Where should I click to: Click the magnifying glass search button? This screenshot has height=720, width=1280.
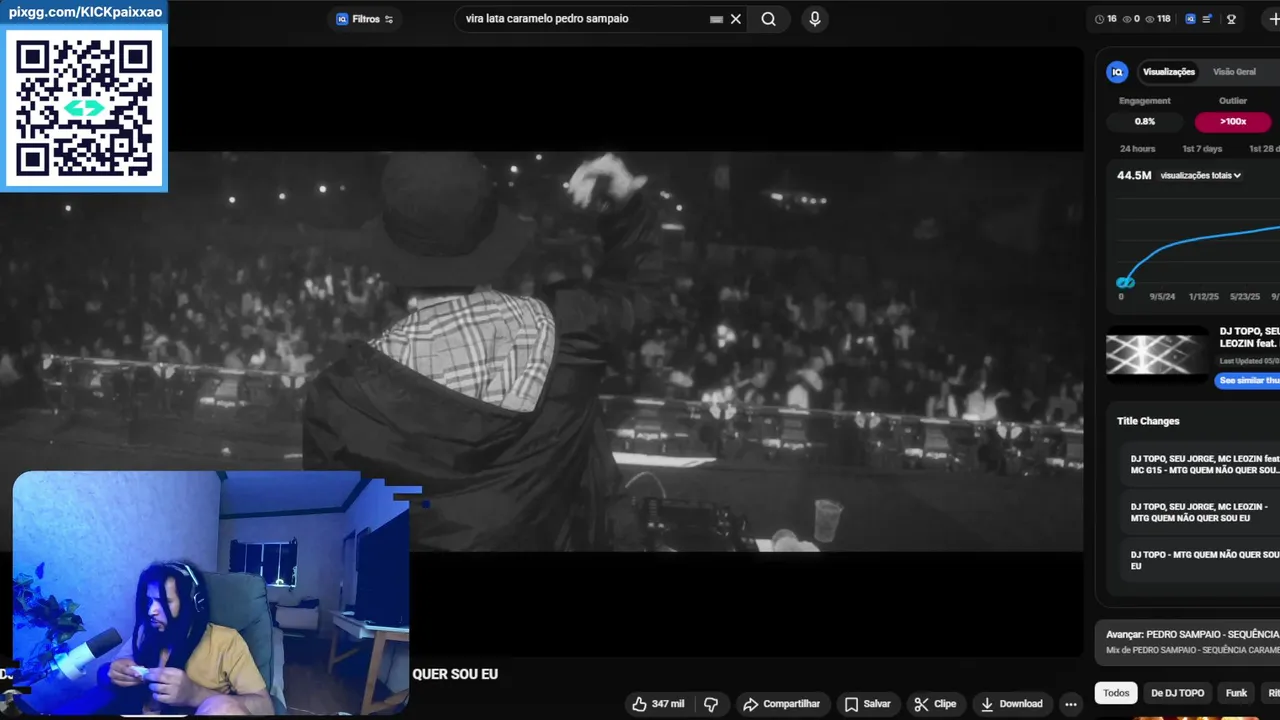pos(768,19)
